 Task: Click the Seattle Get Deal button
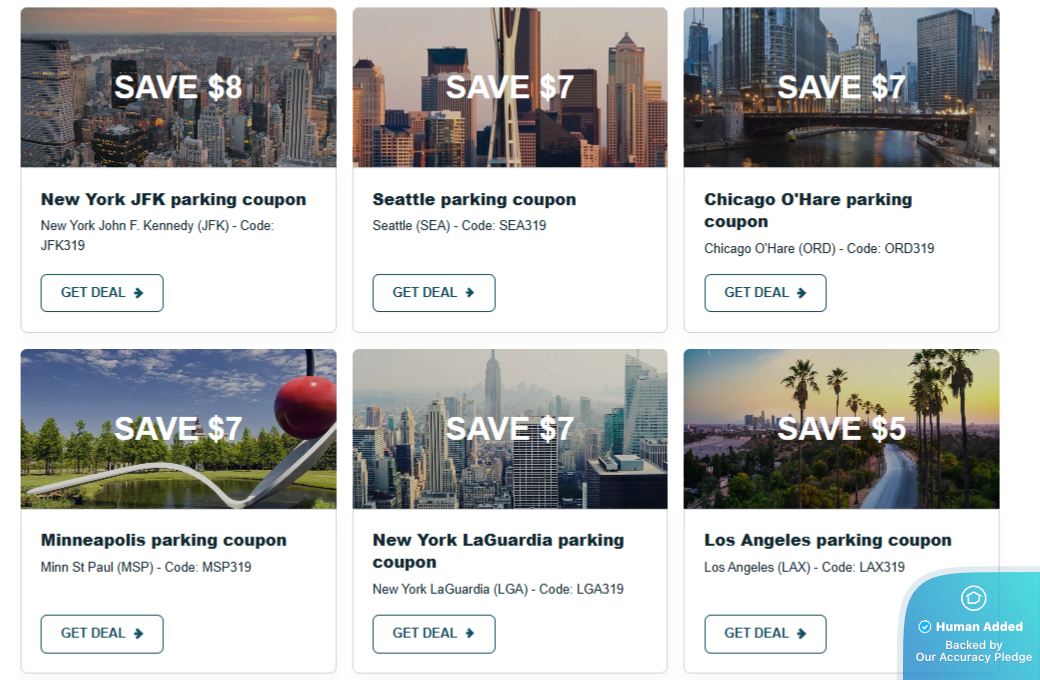tap(434, 293)
